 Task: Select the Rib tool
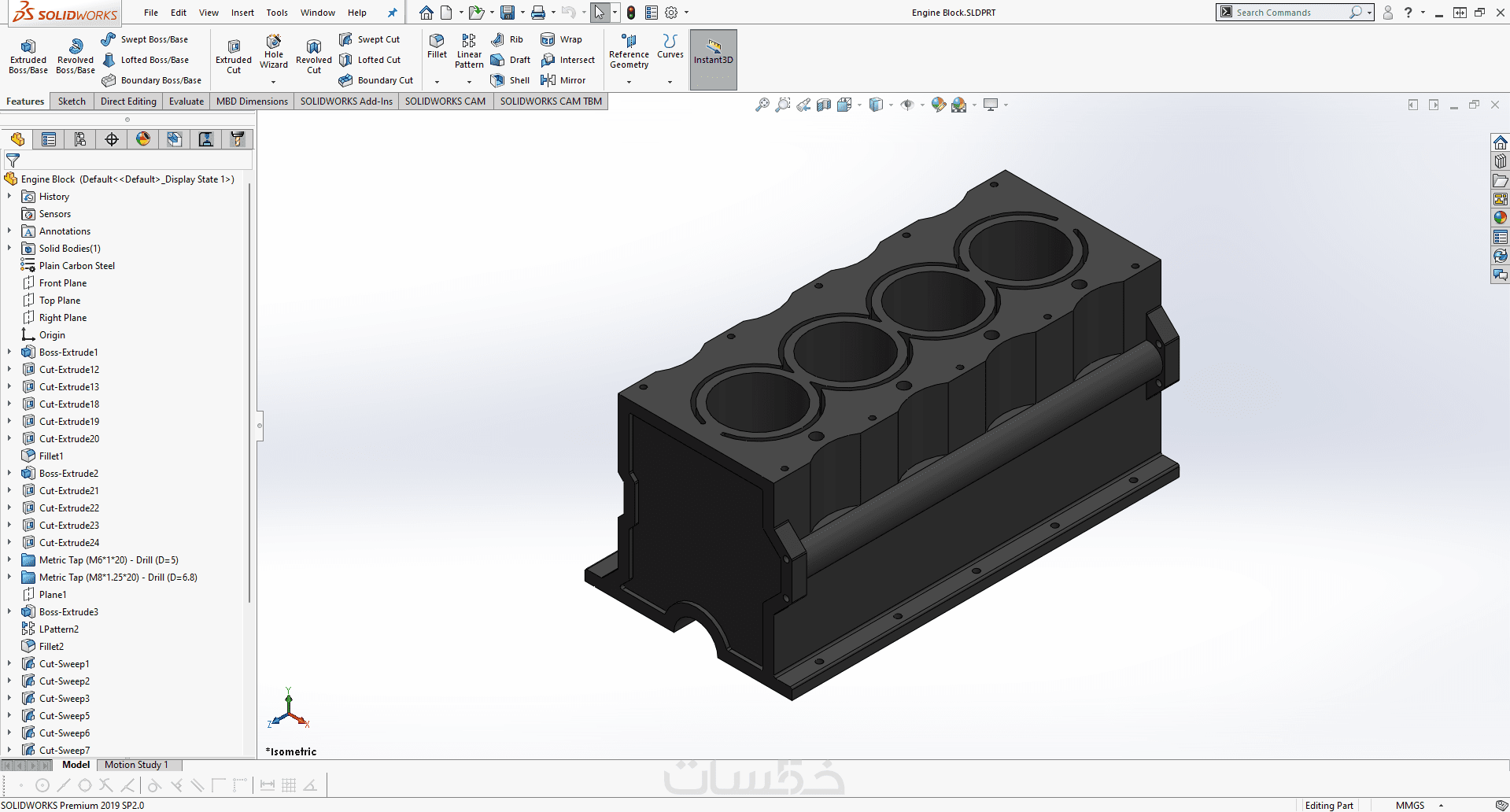click(507, 39)
